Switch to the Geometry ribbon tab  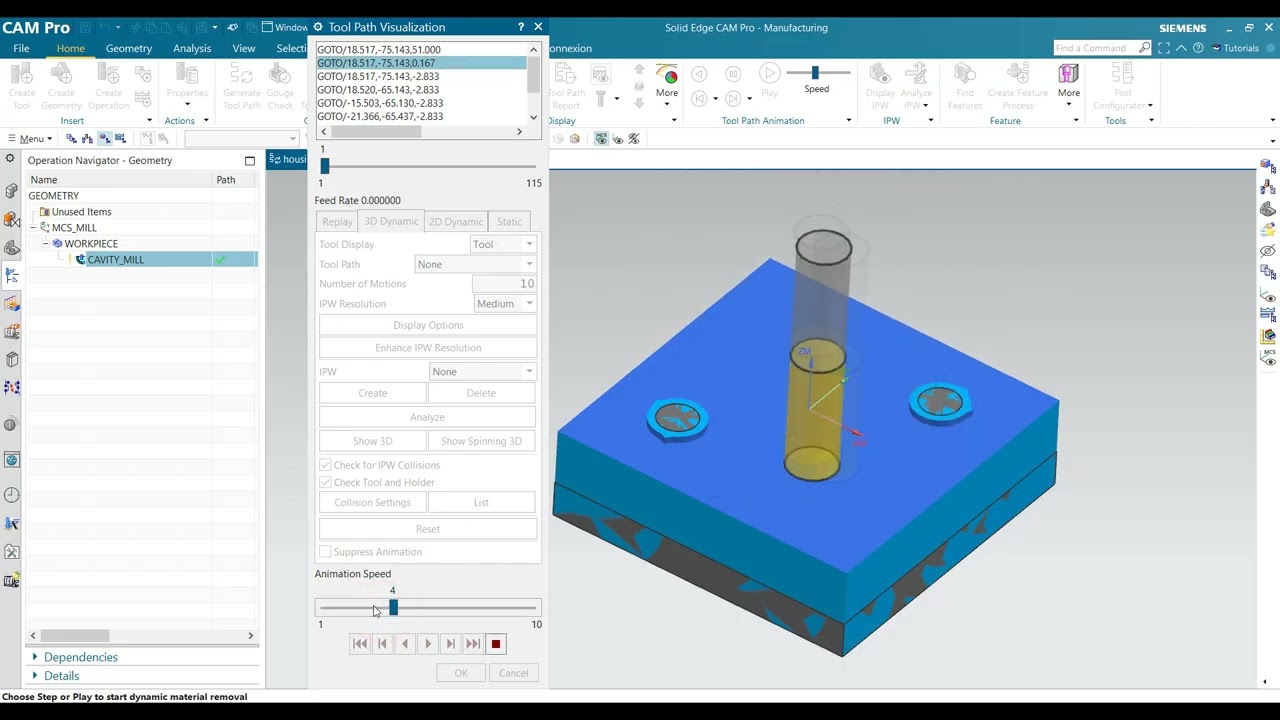click(x=129, y=48)
